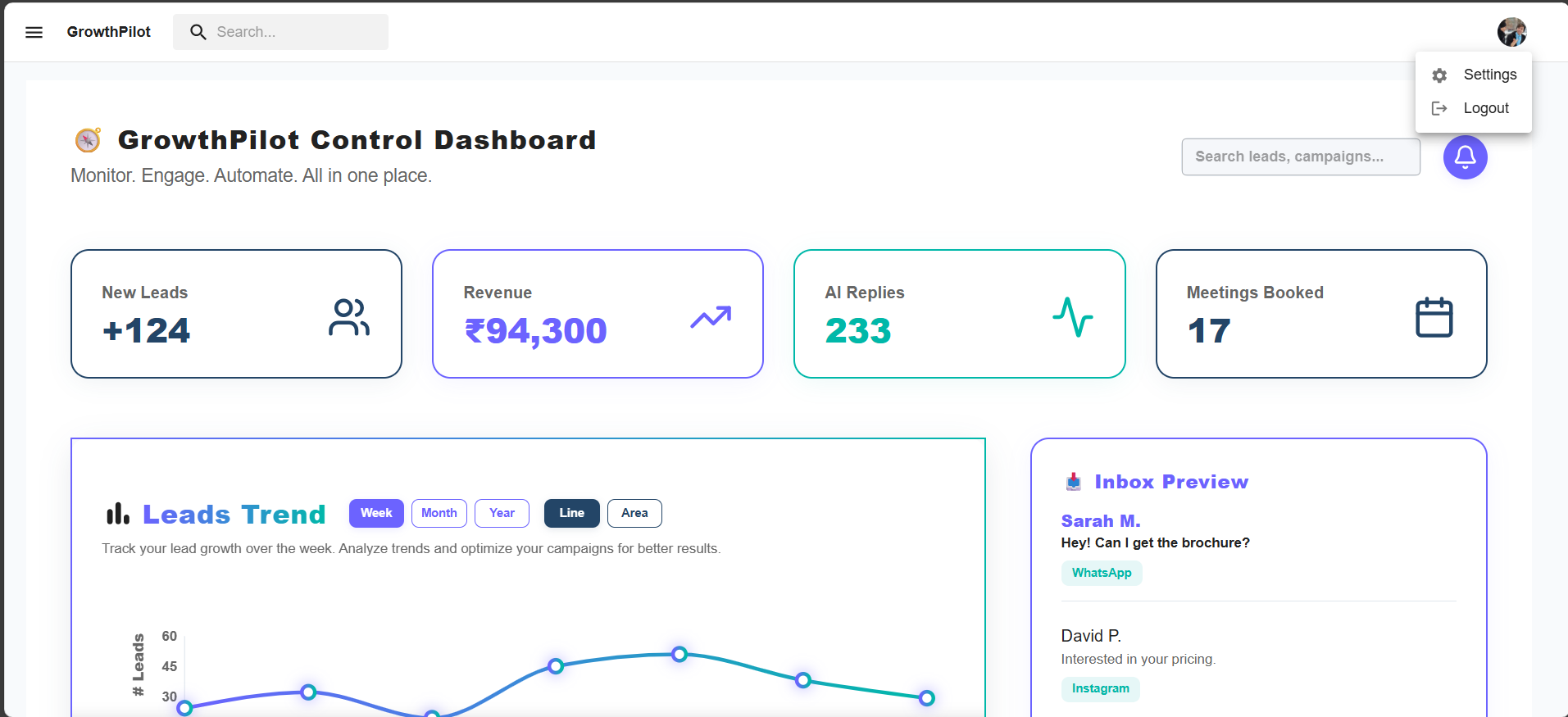Click the magnifier icon in top search
Screen dimensions: 1568x717
pyautogui.click(x=198, y=32)
